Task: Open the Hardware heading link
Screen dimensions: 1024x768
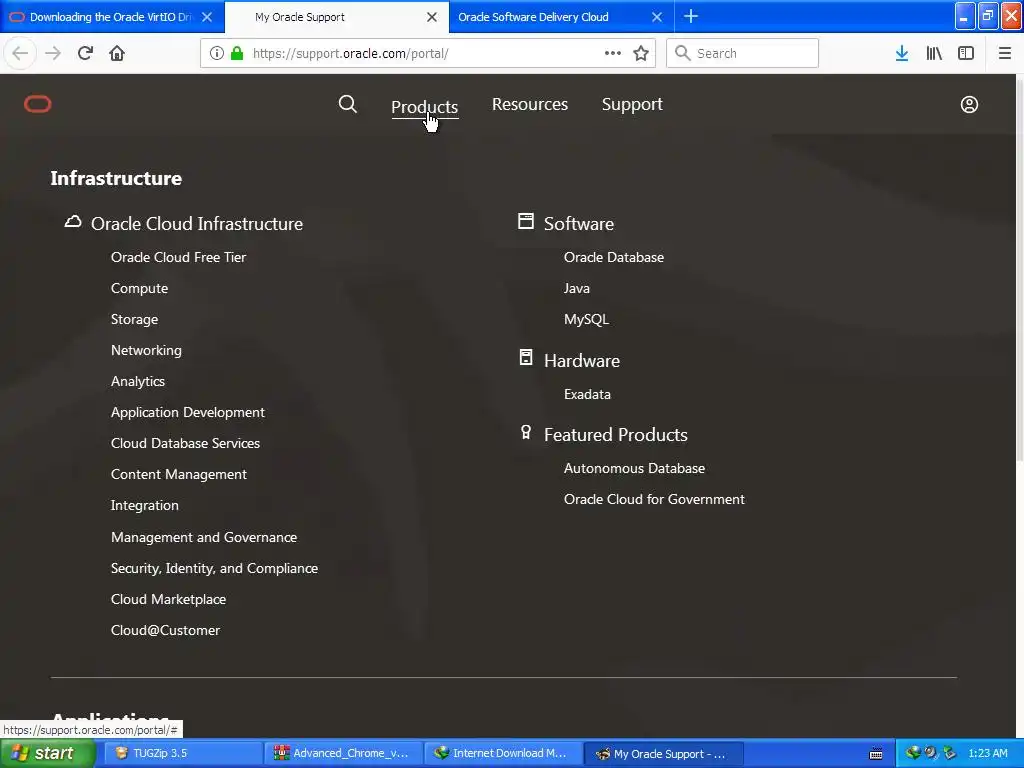Action: tap(582, 361)
